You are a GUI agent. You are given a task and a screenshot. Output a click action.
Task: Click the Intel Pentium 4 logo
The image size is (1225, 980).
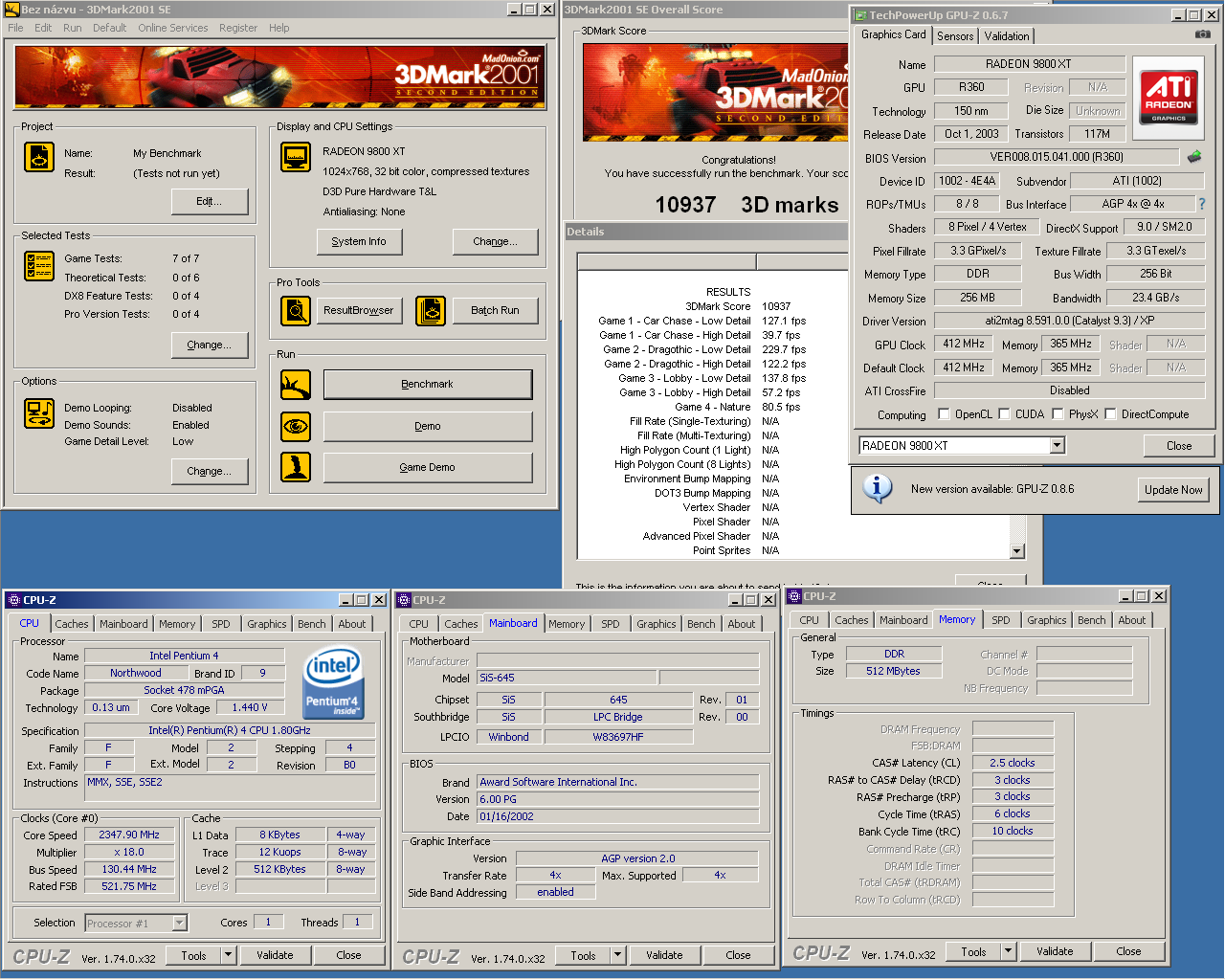click(332, 683)
